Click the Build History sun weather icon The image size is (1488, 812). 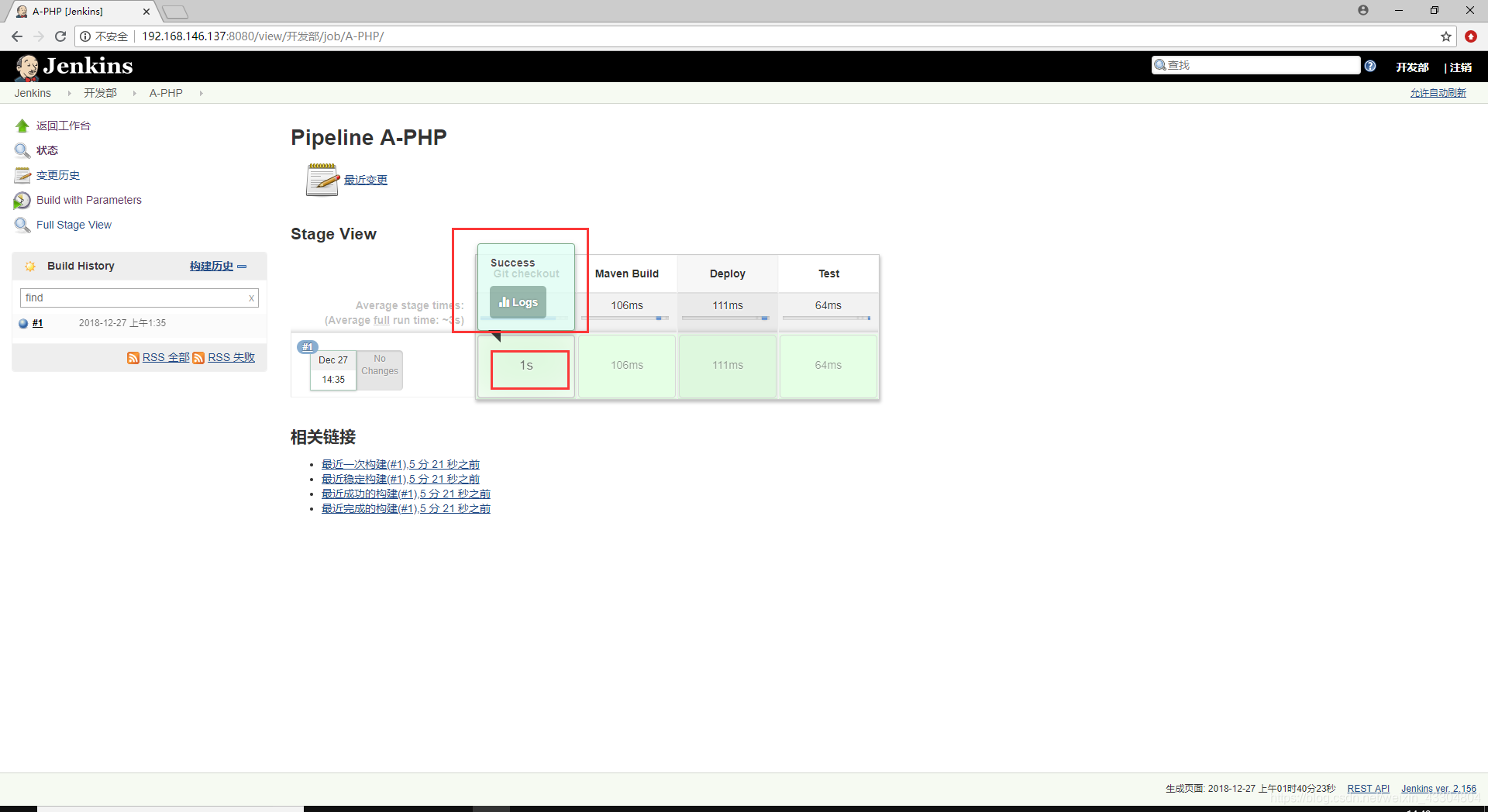point(30,266)
